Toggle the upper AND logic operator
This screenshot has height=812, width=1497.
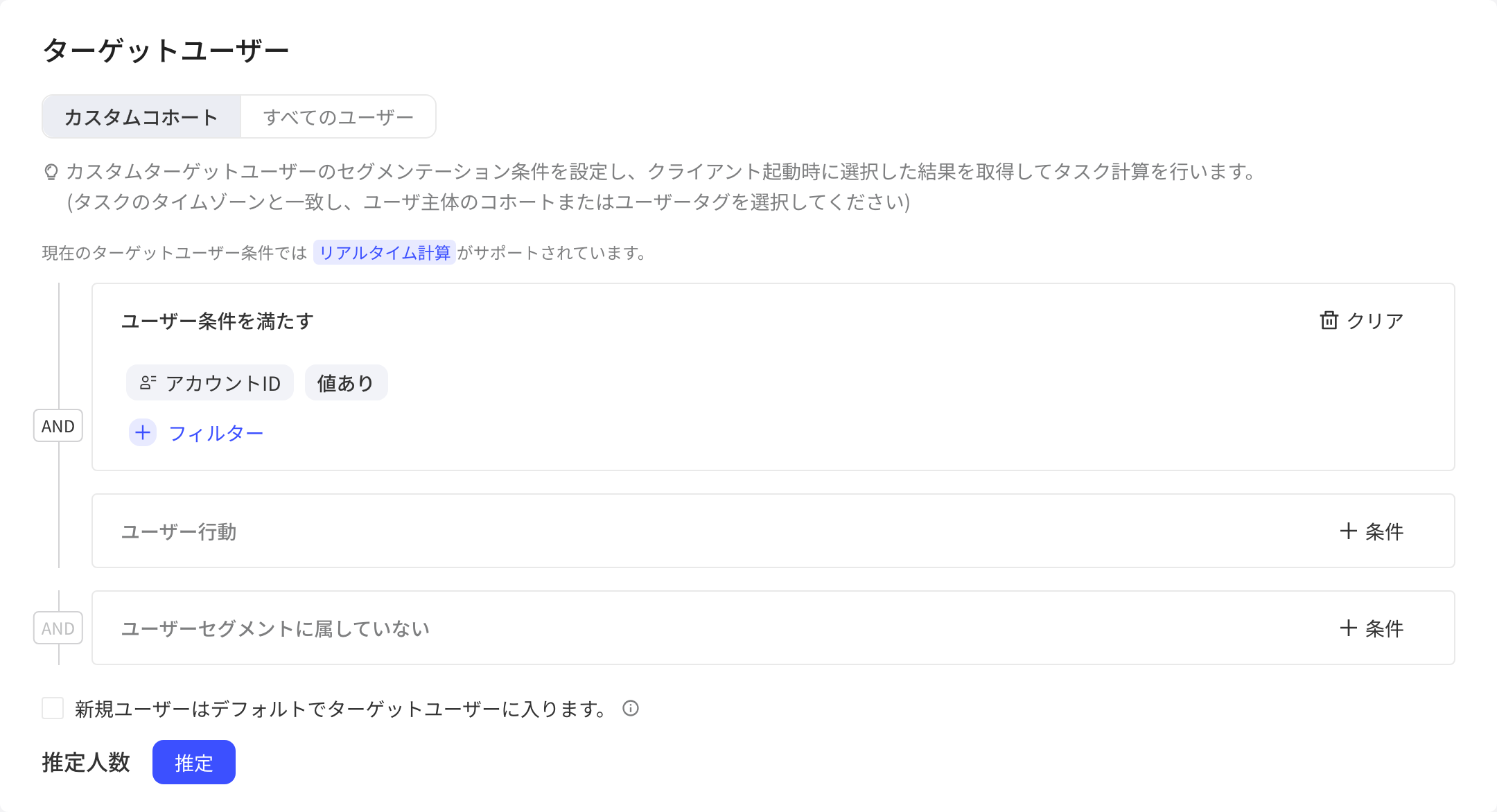[x=58, y=425]
